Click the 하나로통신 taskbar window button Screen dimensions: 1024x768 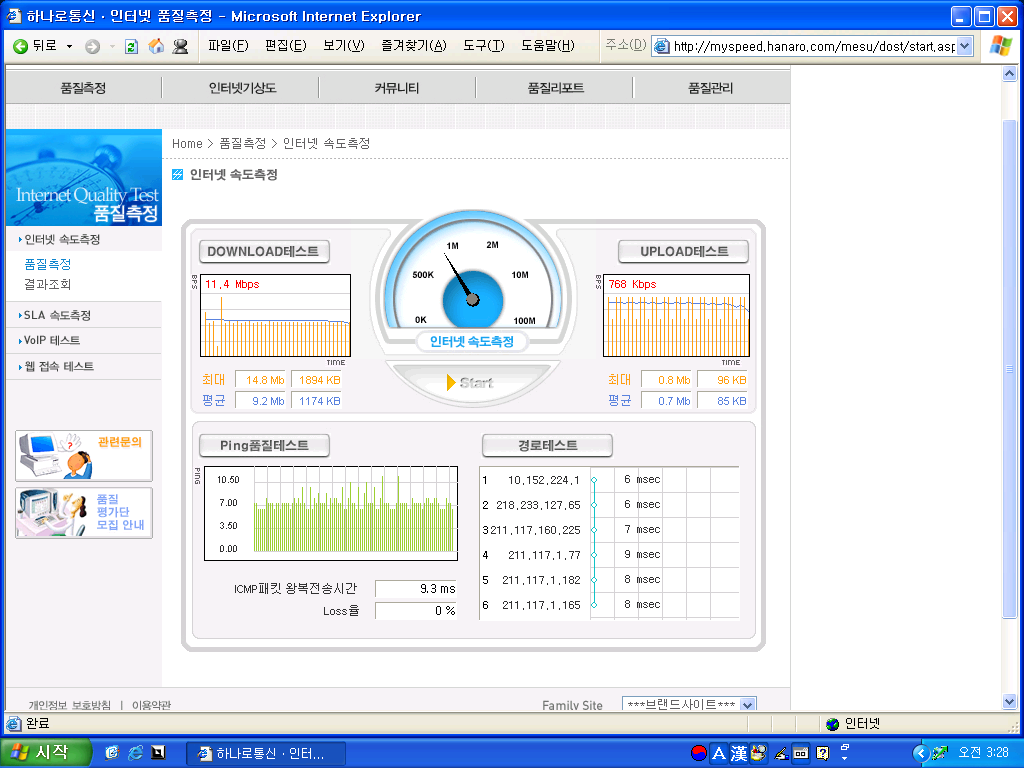tap(265, 754)
